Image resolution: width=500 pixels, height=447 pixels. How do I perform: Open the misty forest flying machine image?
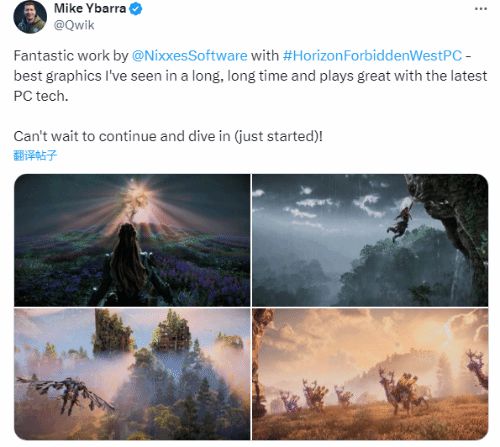pos(132,374)
